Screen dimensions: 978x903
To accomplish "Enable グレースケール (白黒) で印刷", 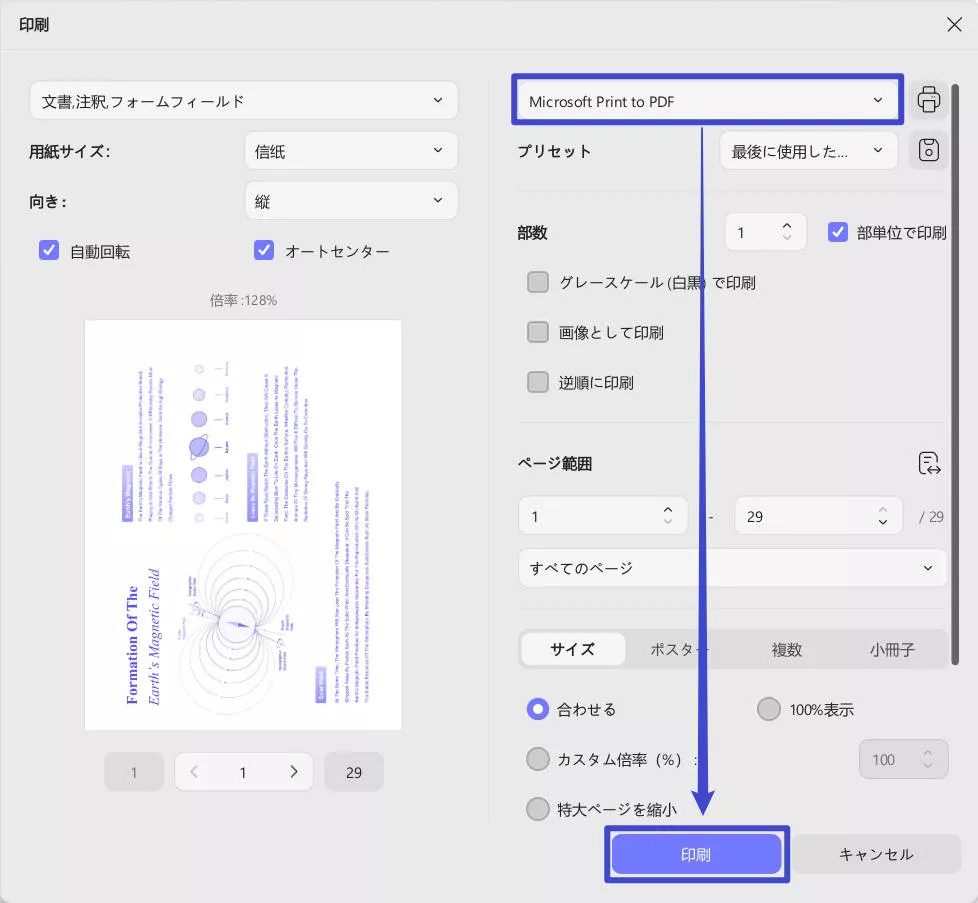I will (537, 282).
